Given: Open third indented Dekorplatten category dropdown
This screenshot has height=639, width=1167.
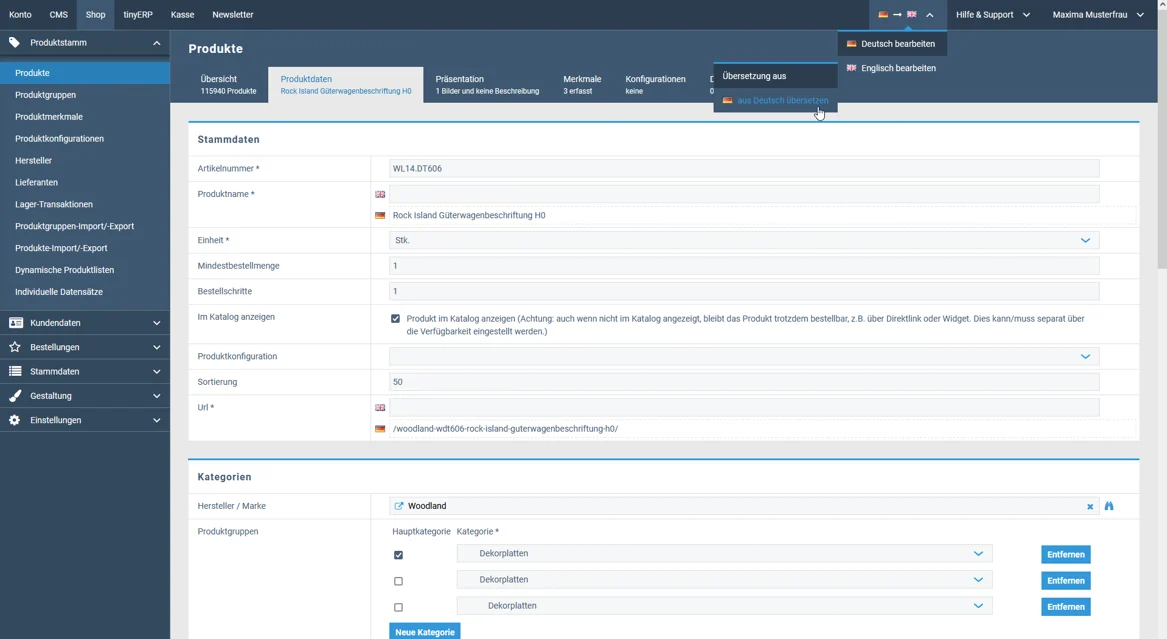Looking at the screenshot, I should 724,606.
